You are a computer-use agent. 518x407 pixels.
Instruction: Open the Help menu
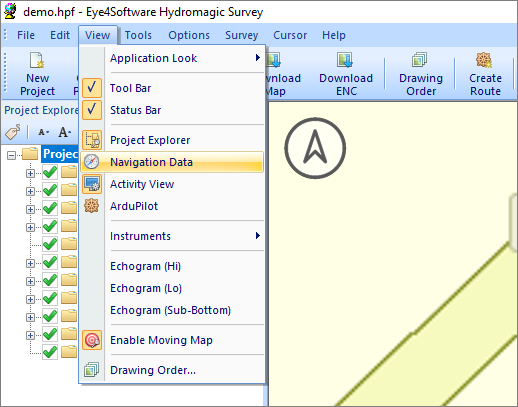[x=334, y=35]
